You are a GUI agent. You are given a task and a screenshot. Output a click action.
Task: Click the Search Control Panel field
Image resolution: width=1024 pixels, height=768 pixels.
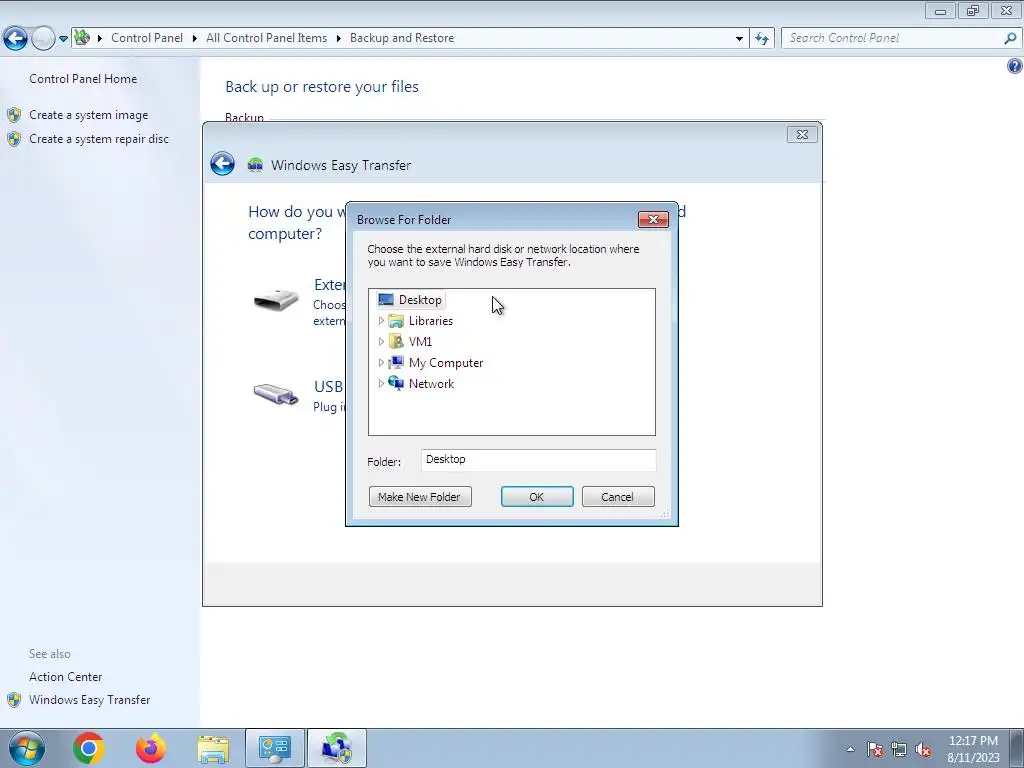coord(893,38)
